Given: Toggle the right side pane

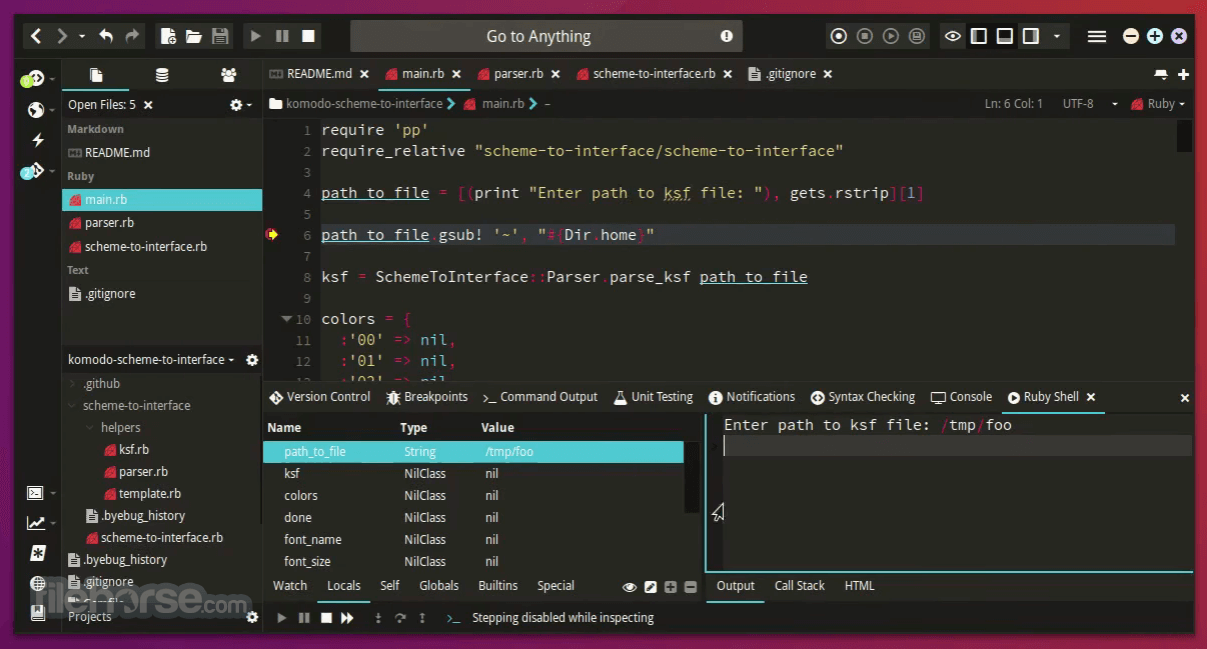Looking at the screenshot, I should click(1031, 36).
